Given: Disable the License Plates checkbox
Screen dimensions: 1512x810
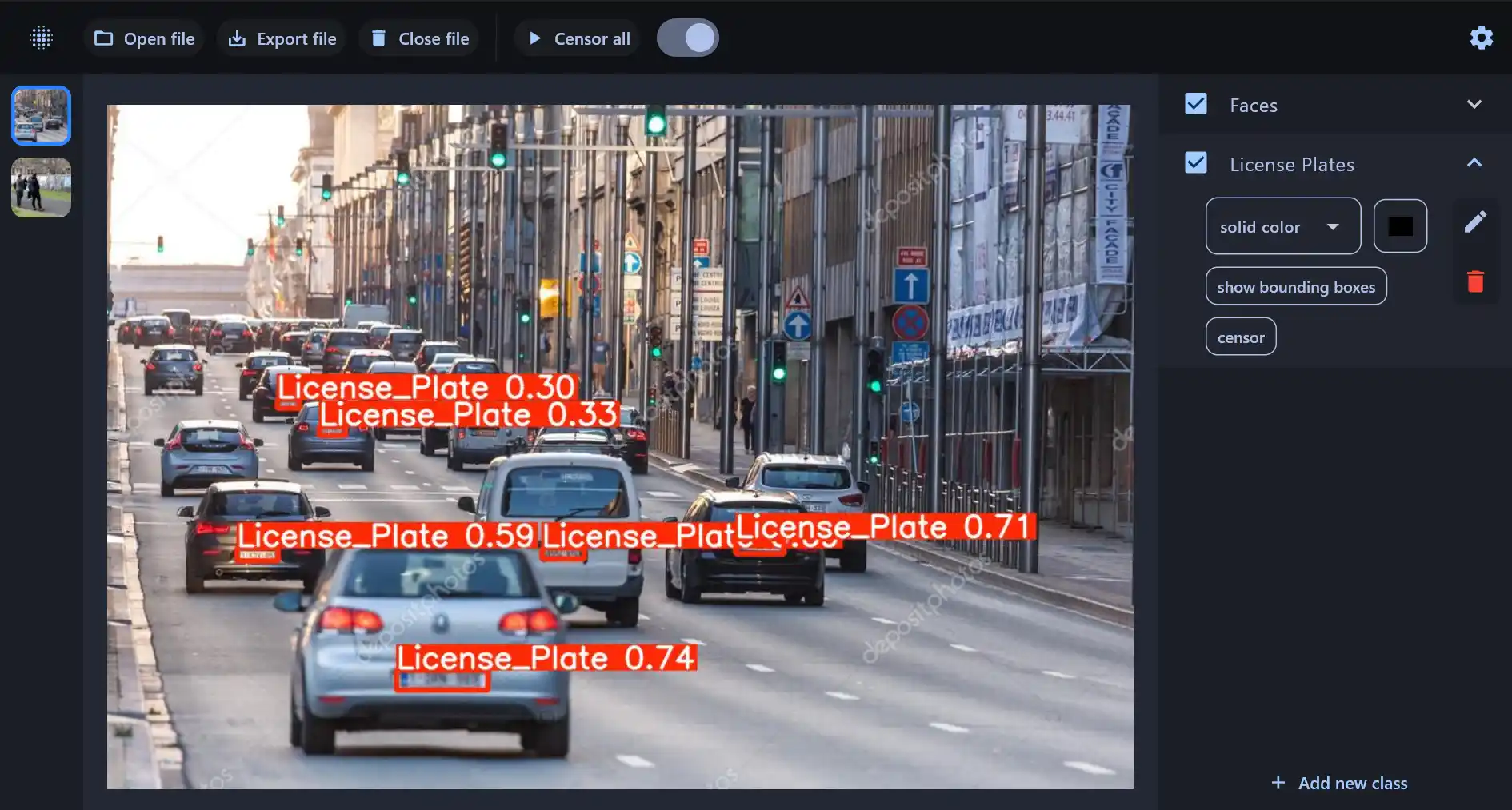Looking at the screenshot, I should (x=1196, y=163).
